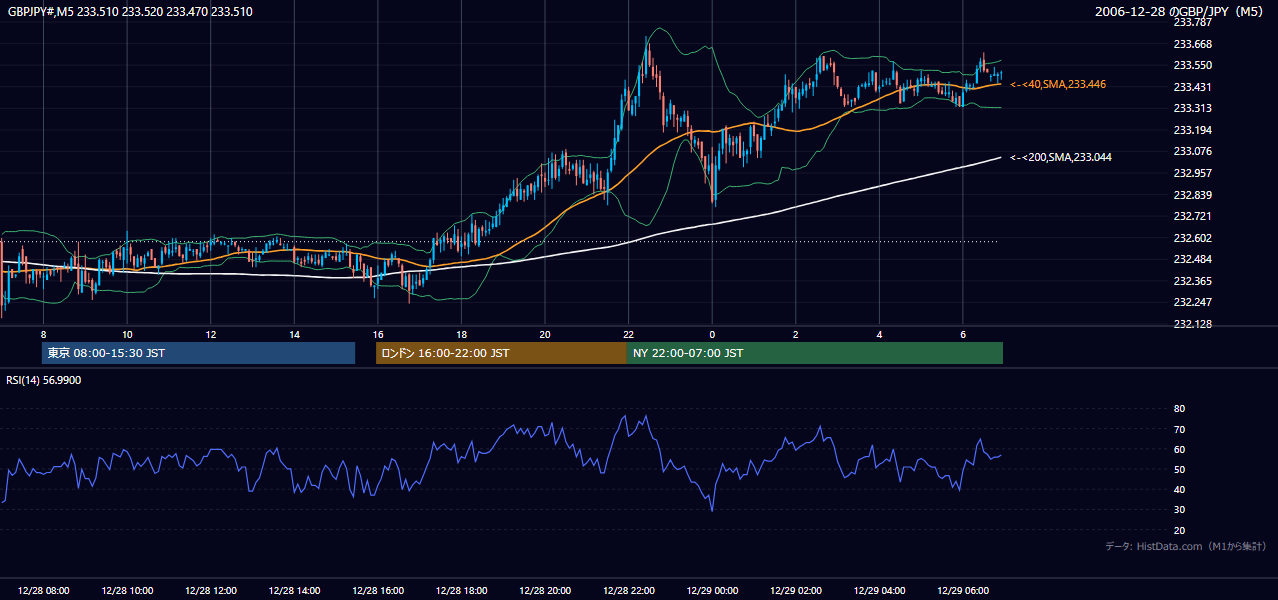Click price axis value 233.194
This screenshot has width=1278, height=600.
tap(1193, 130)
